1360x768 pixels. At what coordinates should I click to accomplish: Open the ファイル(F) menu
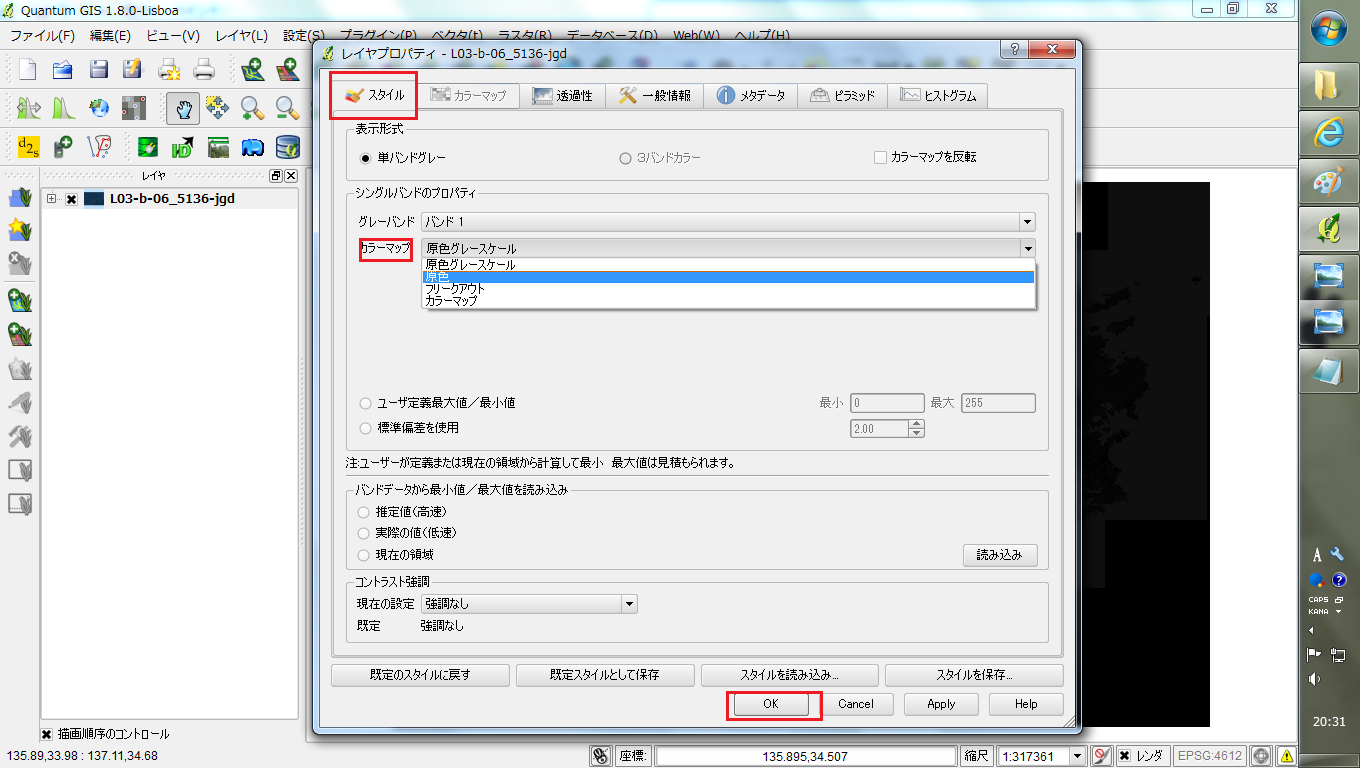coord(42,35)
